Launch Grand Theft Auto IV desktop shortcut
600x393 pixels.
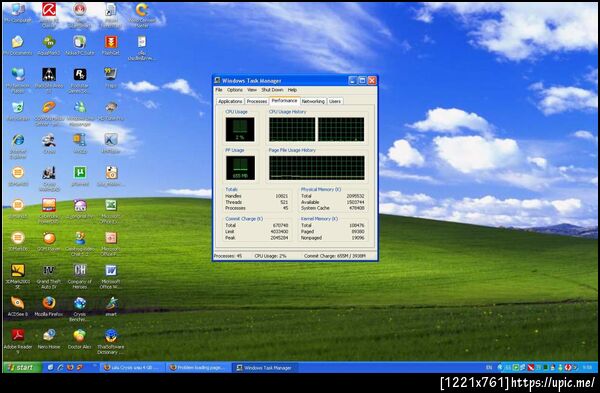point(49,276)
